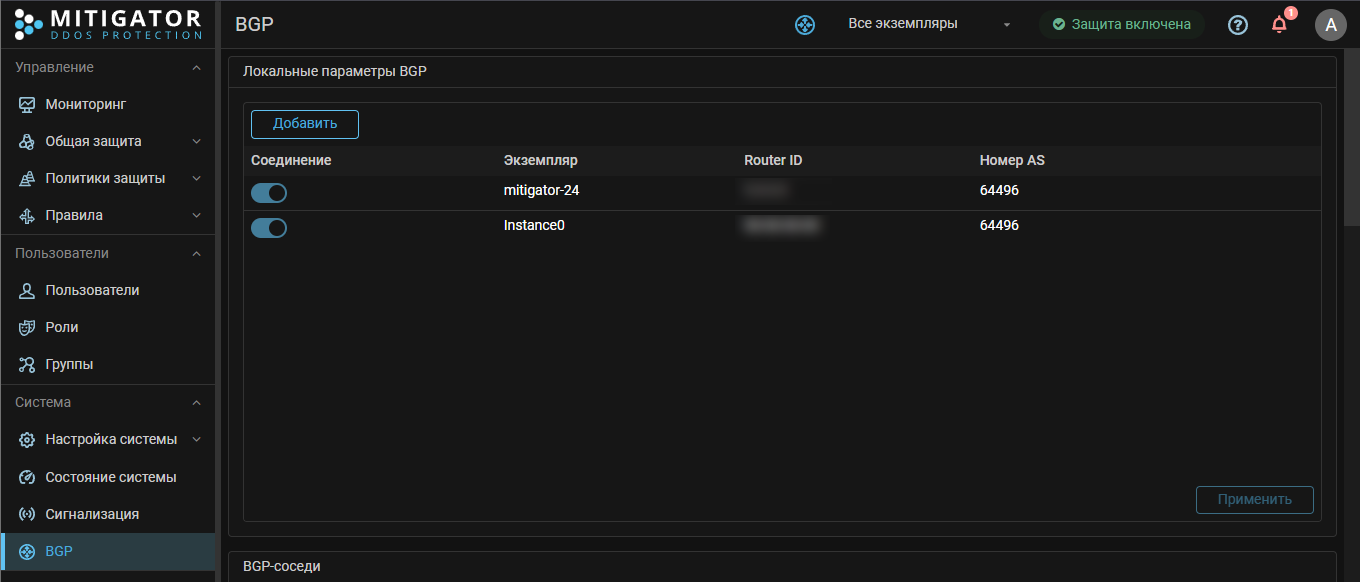Open the notifications bell icon
Image resolution: width=1360 pixels, height=582 pixels.
point(1279,25)
